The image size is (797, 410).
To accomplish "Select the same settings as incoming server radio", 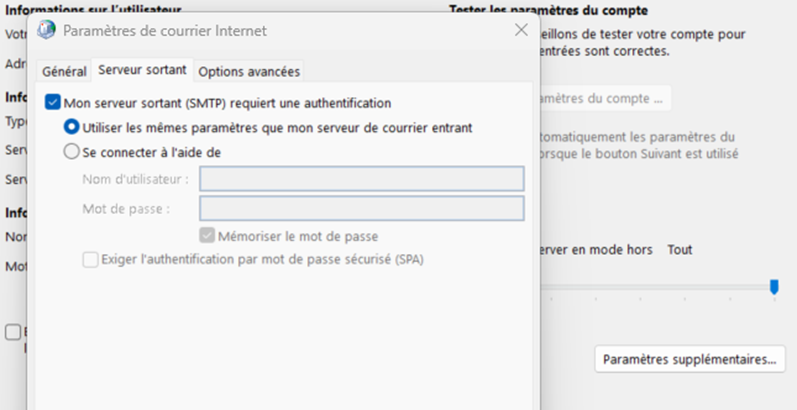I will [x=72, y=127].
